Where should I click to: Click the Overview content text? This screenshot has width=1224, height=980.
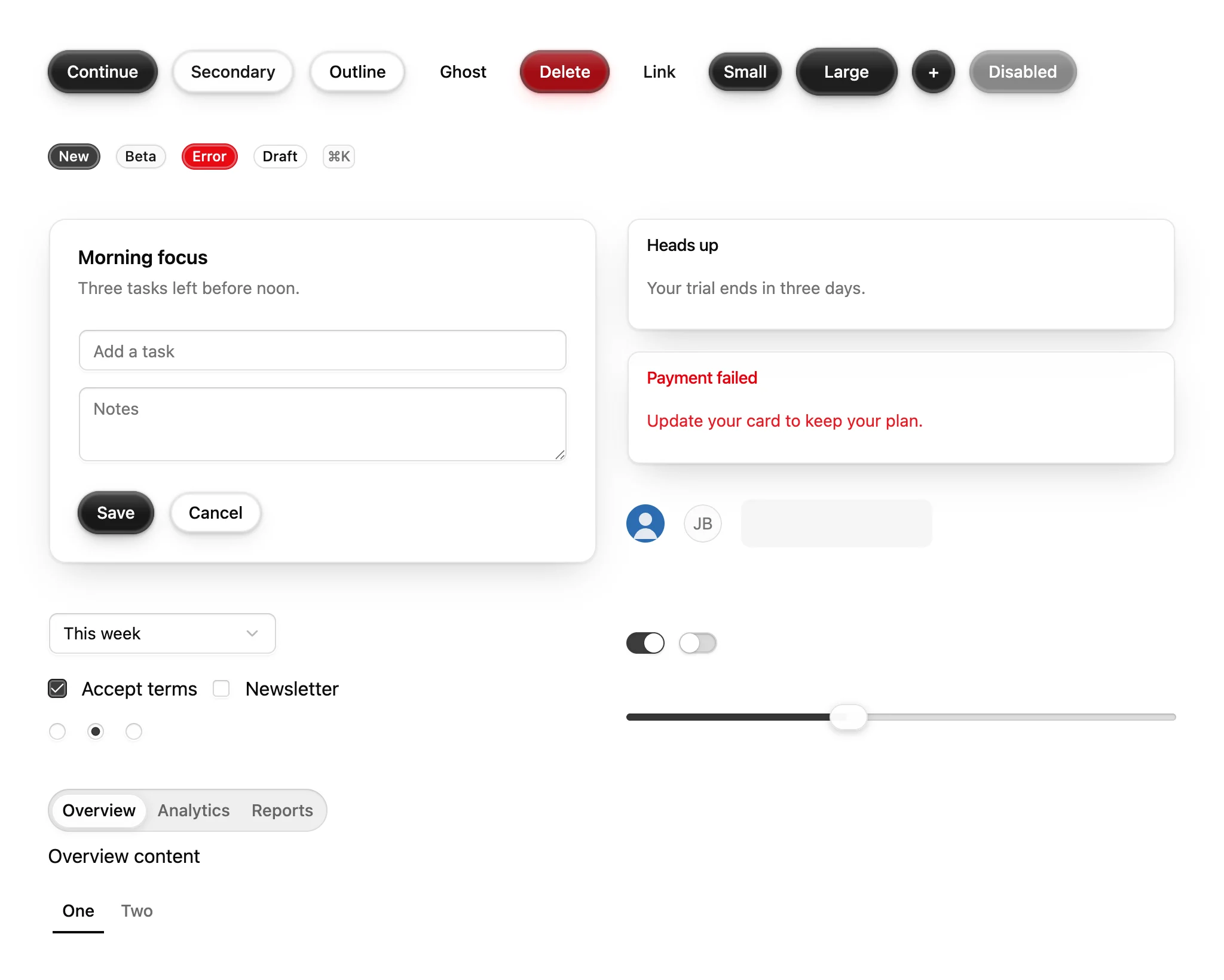(124, 856)
